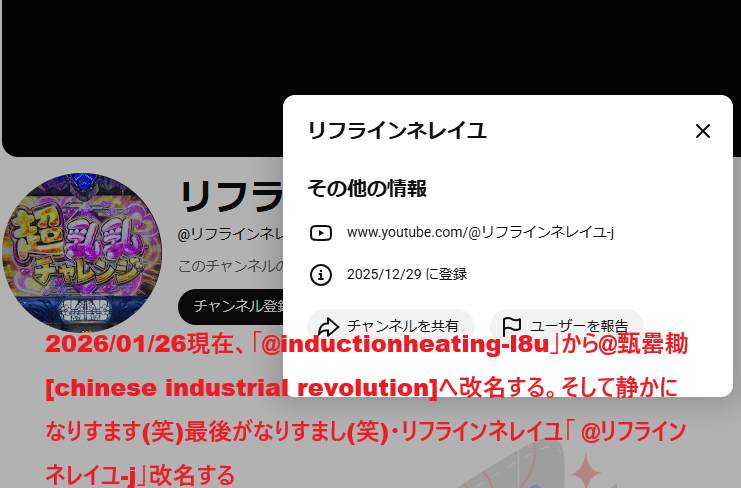Viewport: 741px width, 488px height.
Task: Click the pink sparkle star icon
Action: [586, 470]
